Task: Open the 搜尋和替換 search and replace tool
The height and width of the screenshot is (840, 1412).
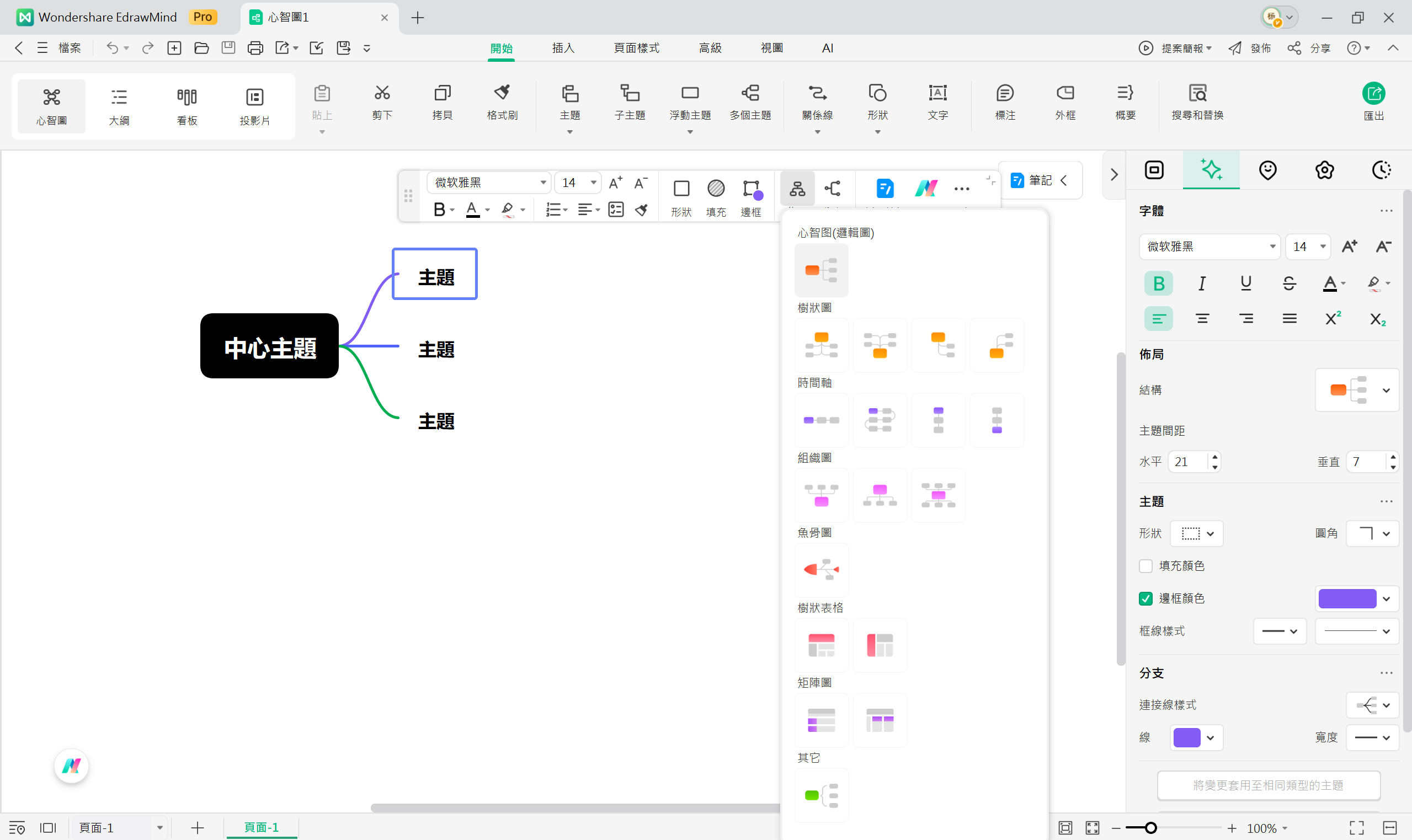Action: [x=1197, y=105]
